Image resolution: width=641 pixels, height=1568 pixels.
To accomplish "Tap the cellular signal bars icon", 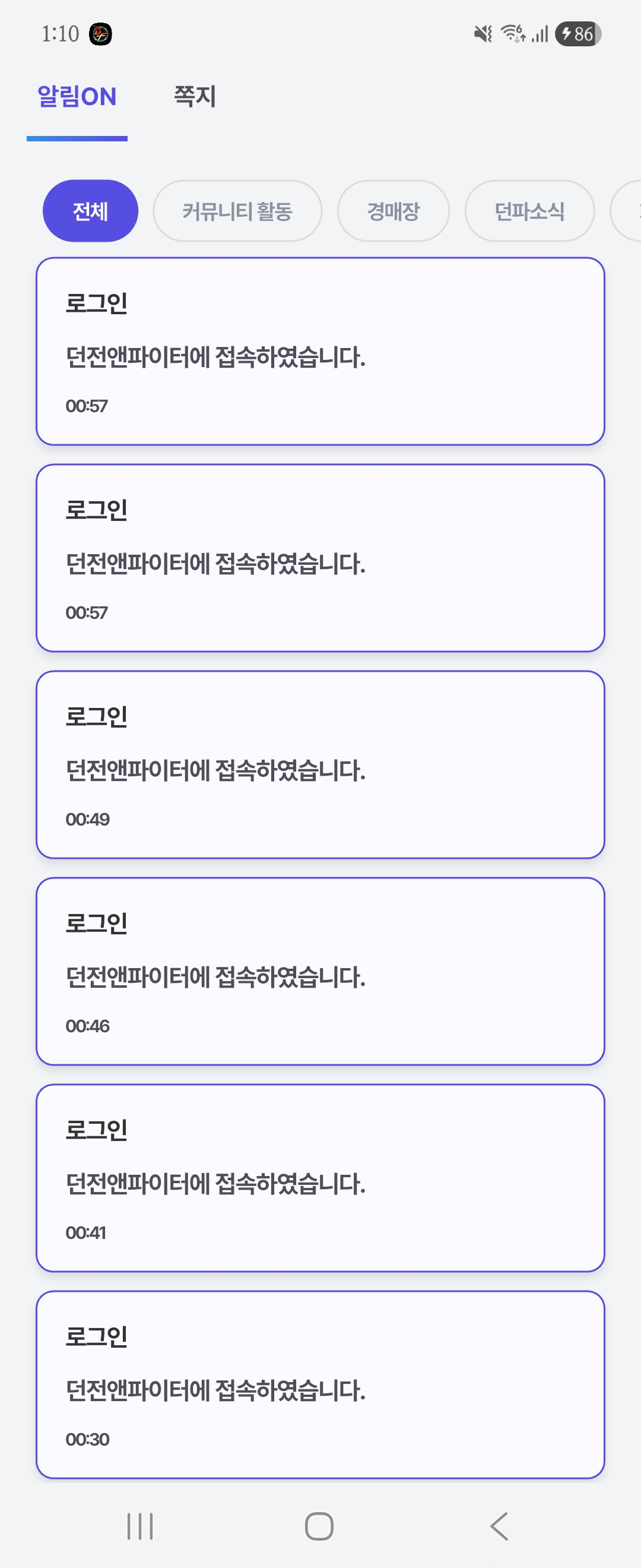I will (x=540, y=34).
